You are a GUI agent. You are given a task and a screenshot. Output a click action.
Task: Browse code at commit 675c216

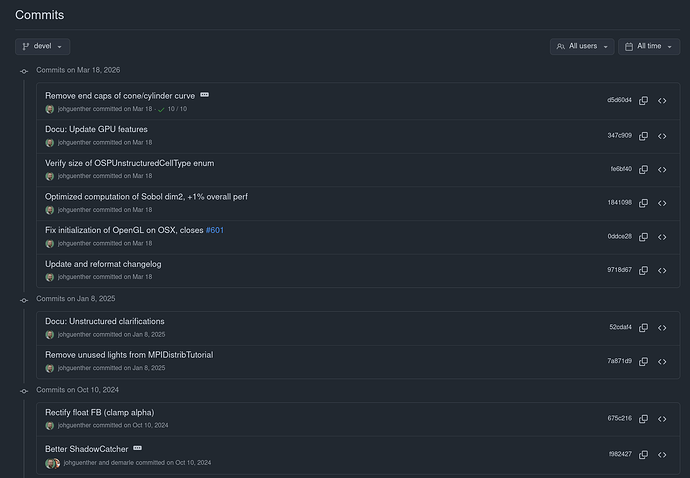662,419
